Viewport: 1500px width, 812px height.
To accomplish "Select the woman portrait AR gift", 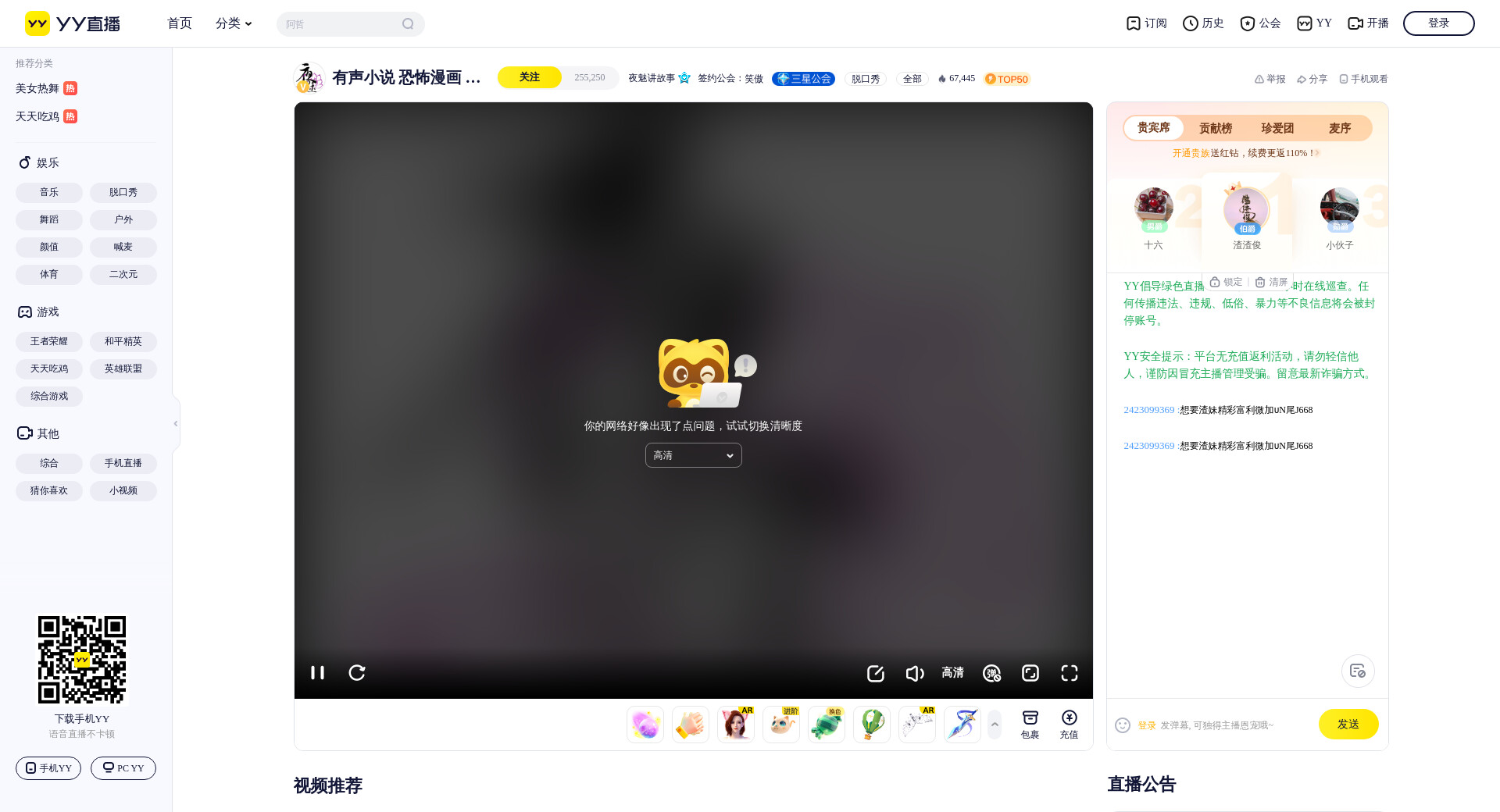I will coord(736,725).
